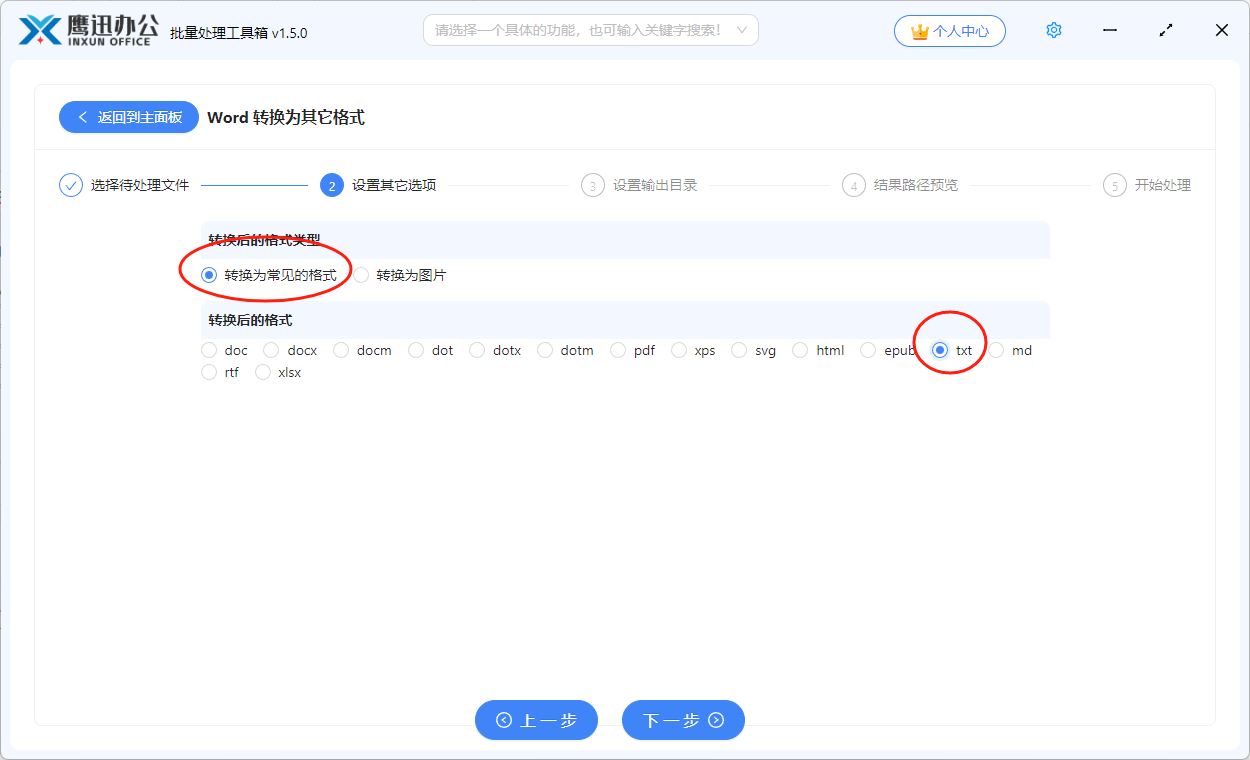The width and height of the screenshot is (1250, 760).
Task: Choose the epub output format
Action: [868, 350]
